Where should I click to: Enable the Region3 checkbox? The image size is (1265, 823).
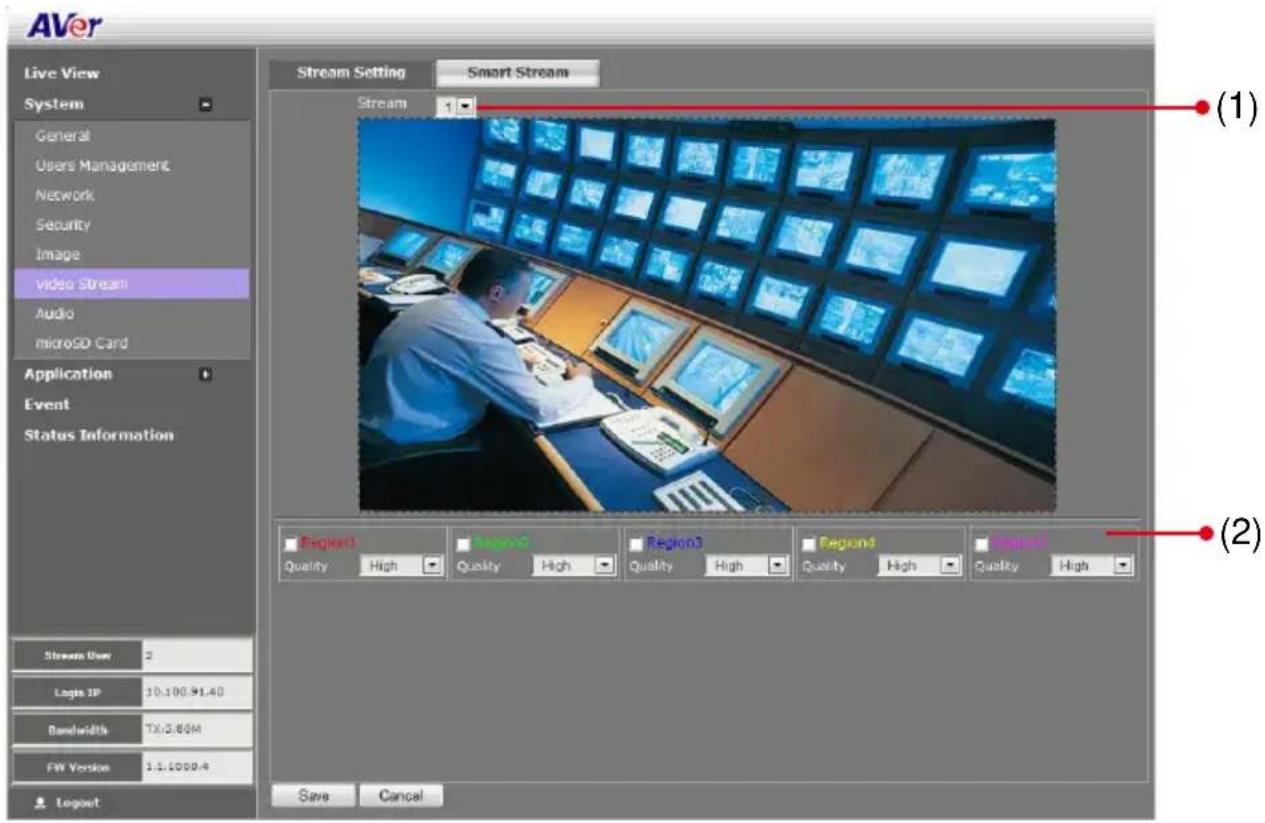pos(636,544)
